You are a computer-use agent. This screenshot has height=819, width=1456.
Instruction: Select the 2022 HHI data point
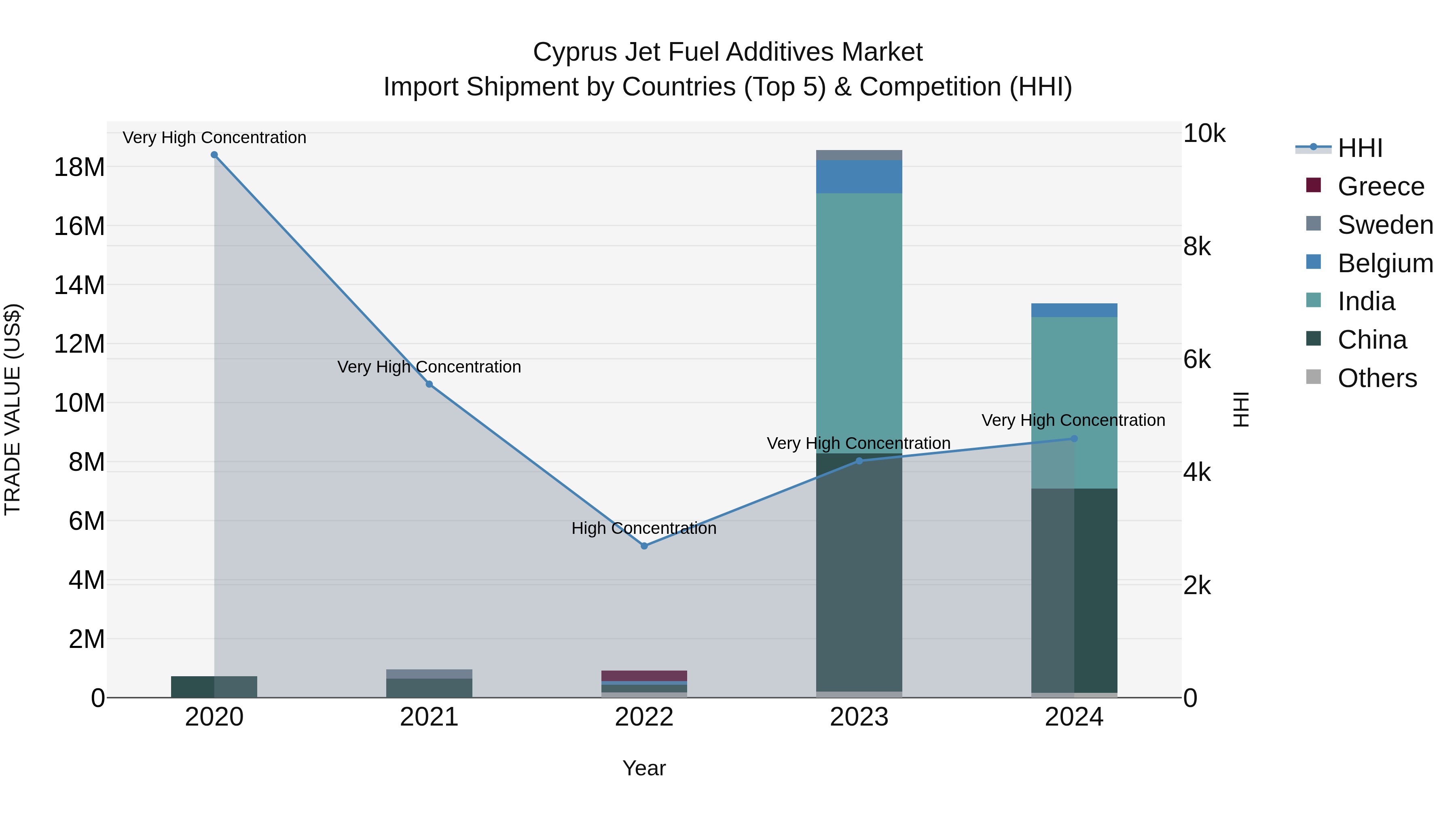(x=644, y=546)
